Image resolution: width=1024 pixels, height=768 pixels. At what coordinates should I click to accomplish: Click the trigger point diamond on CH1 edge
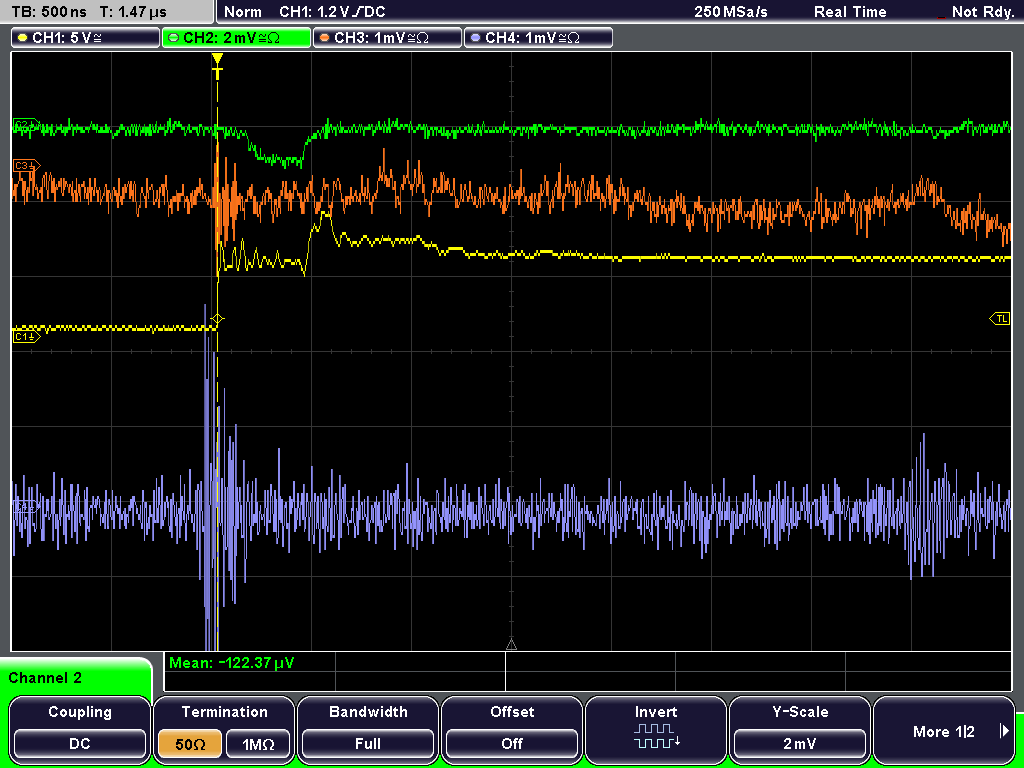point(217,319)
